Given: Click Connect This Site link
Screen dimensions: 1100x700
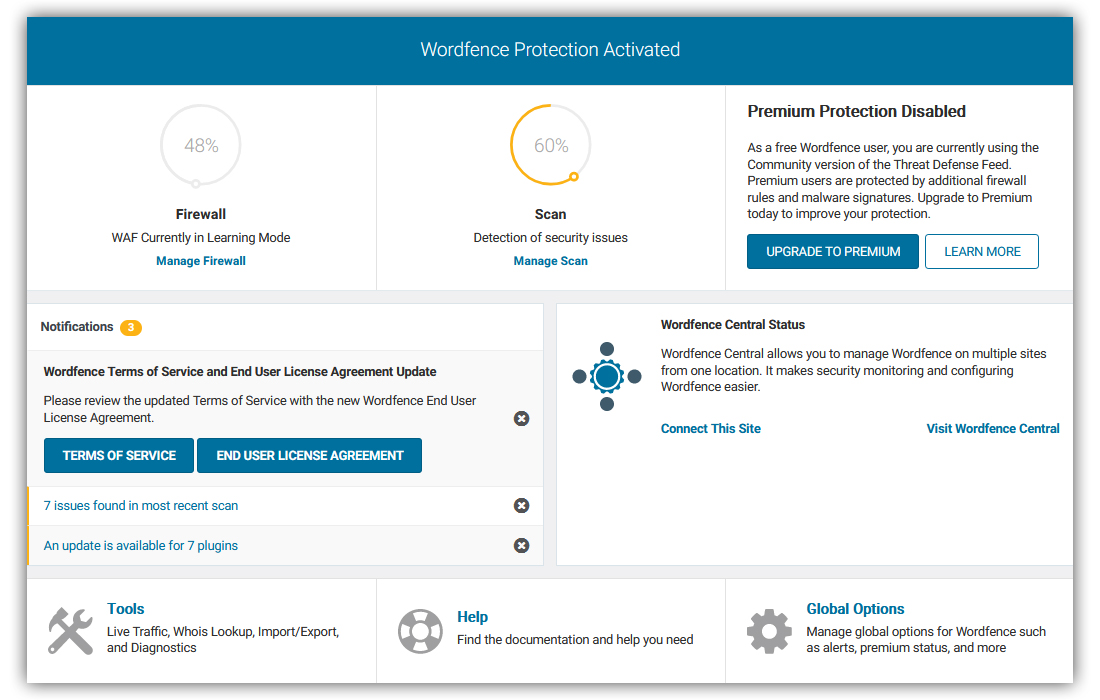Looking at the screenshot, I should coord(711,429).
